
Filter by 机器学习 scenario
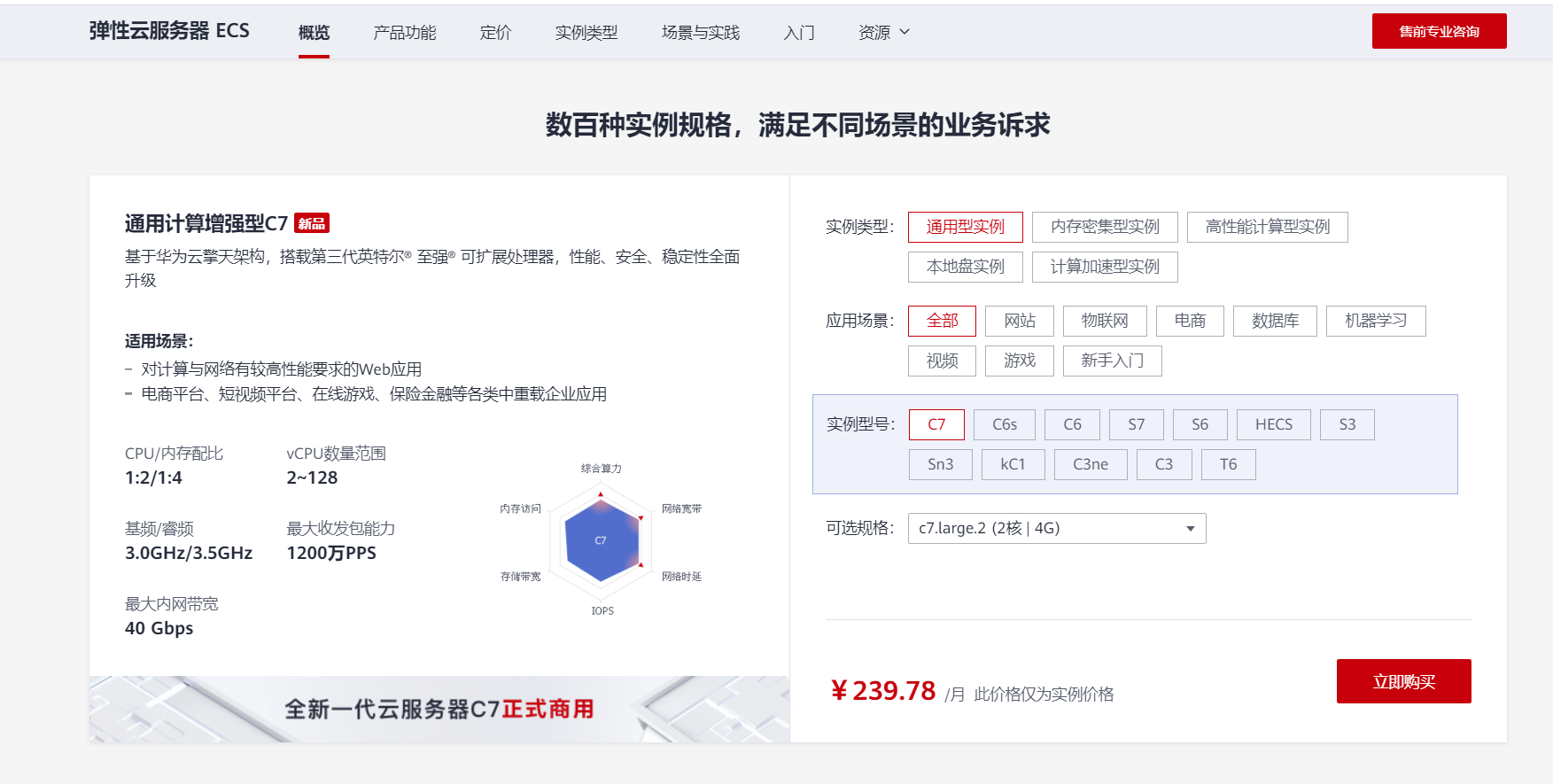coord(1375,321)
